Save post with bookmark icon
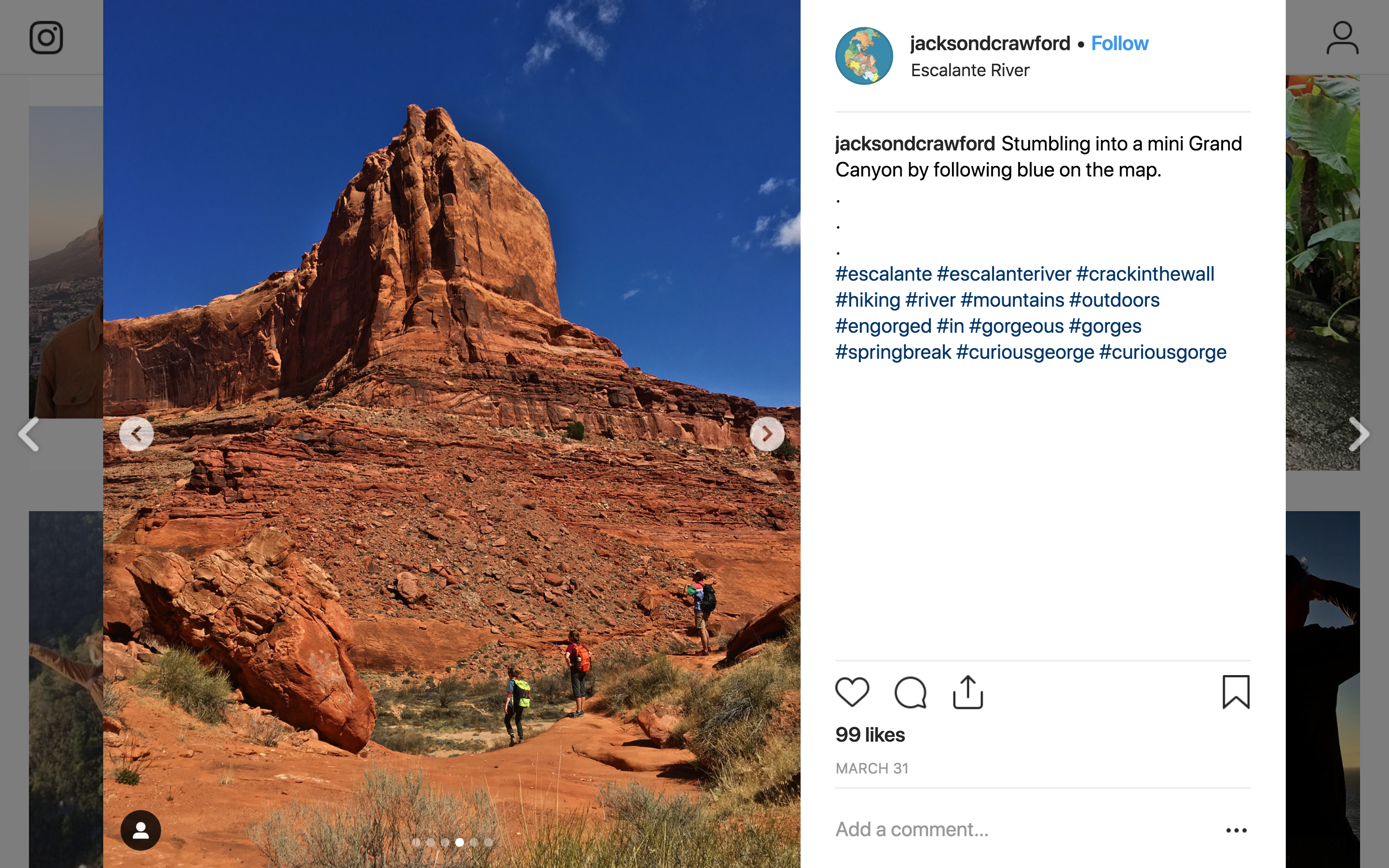 1236,692
